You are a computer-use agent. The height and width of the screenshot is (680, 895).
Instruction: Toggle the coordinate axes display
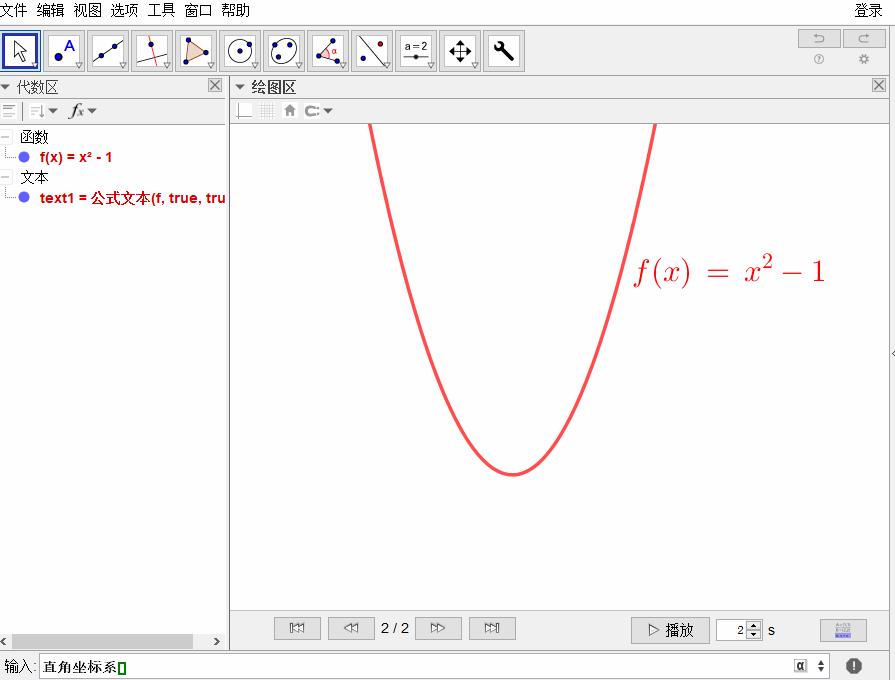[x=245, y=111]
